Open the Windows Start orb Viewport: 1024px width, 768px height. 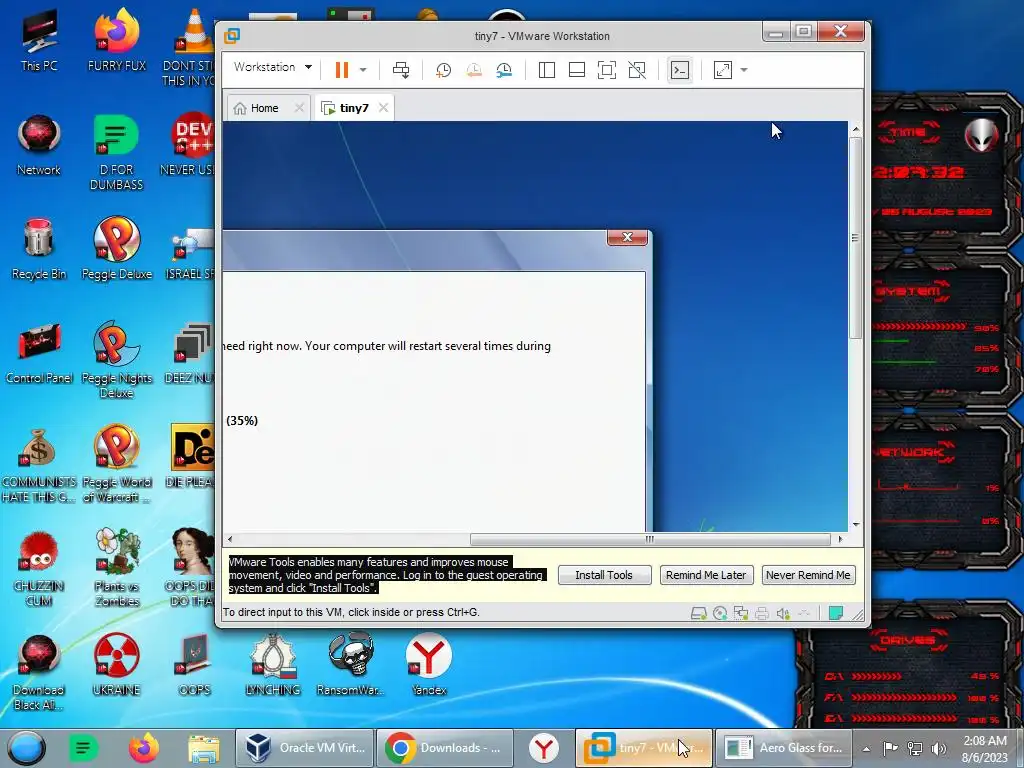coord(27,748)
